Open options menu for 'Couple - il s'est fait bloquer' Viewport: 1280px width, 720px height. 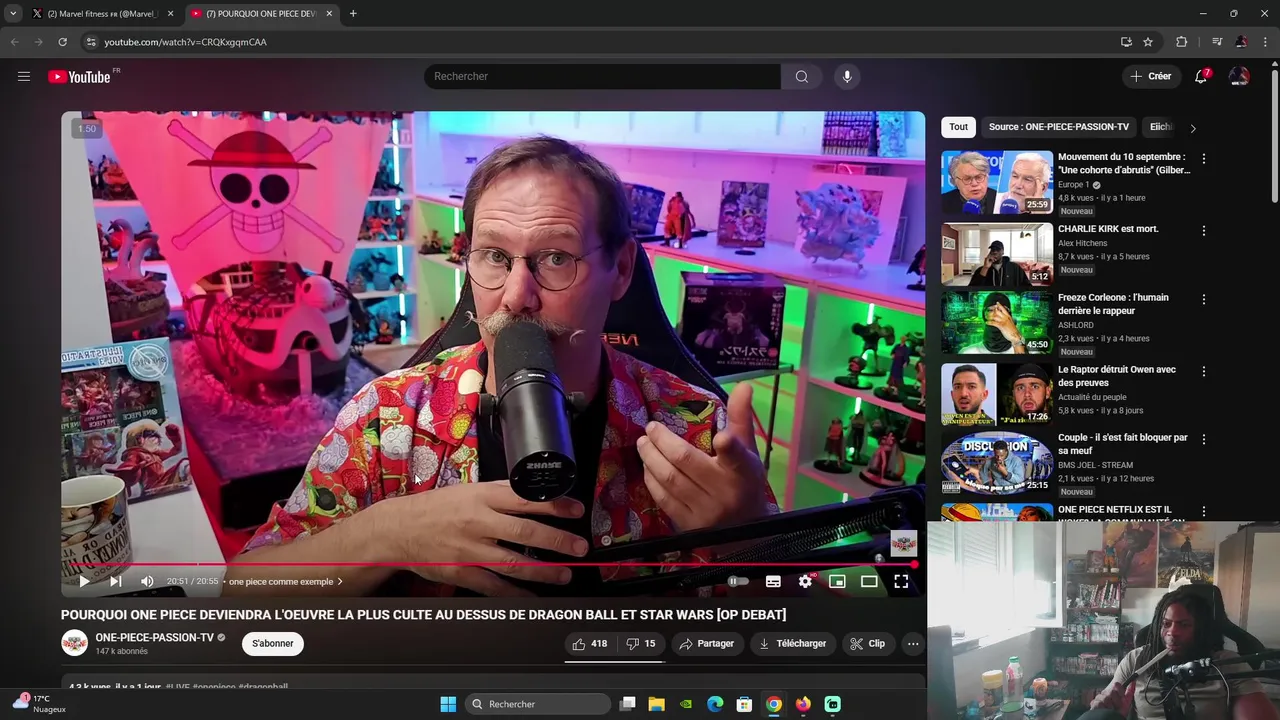pyautogui.click(x=1204, y=439)
